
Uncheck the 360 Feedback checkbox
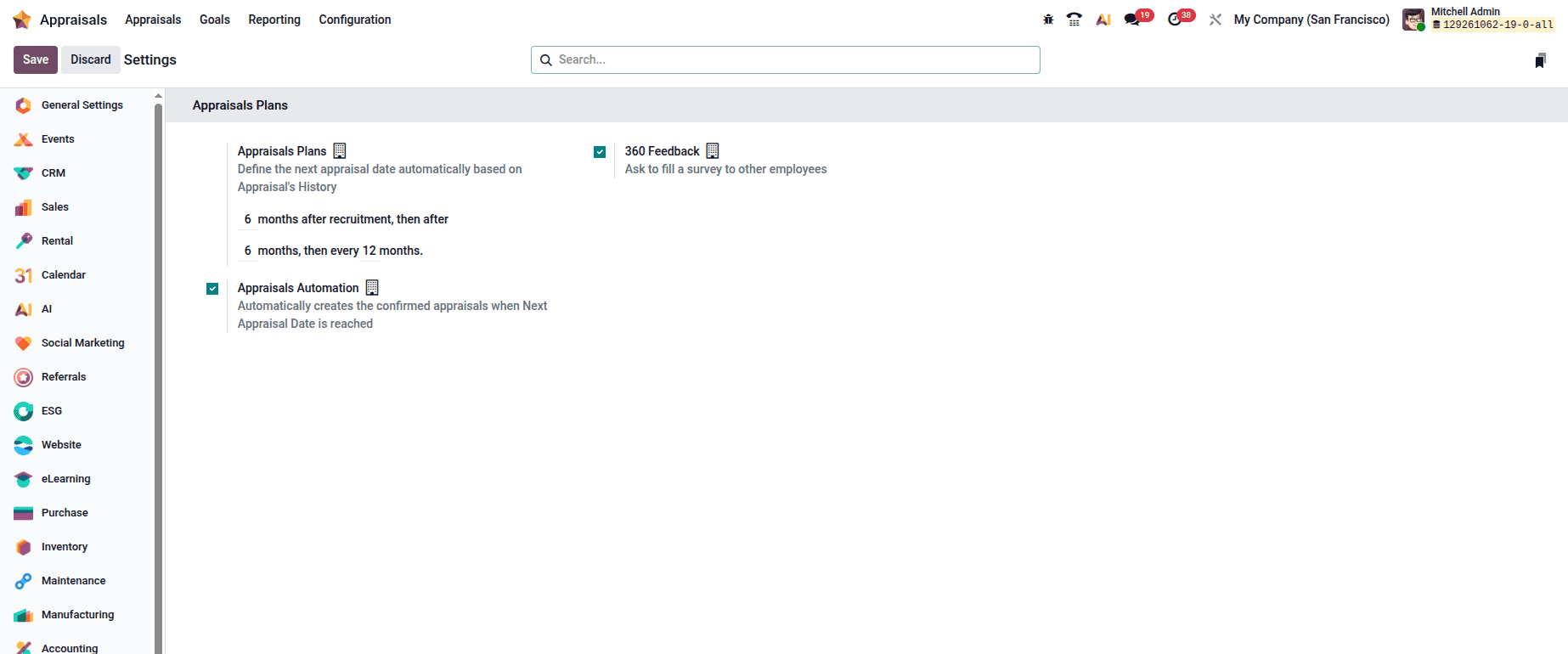click(600, 152)
